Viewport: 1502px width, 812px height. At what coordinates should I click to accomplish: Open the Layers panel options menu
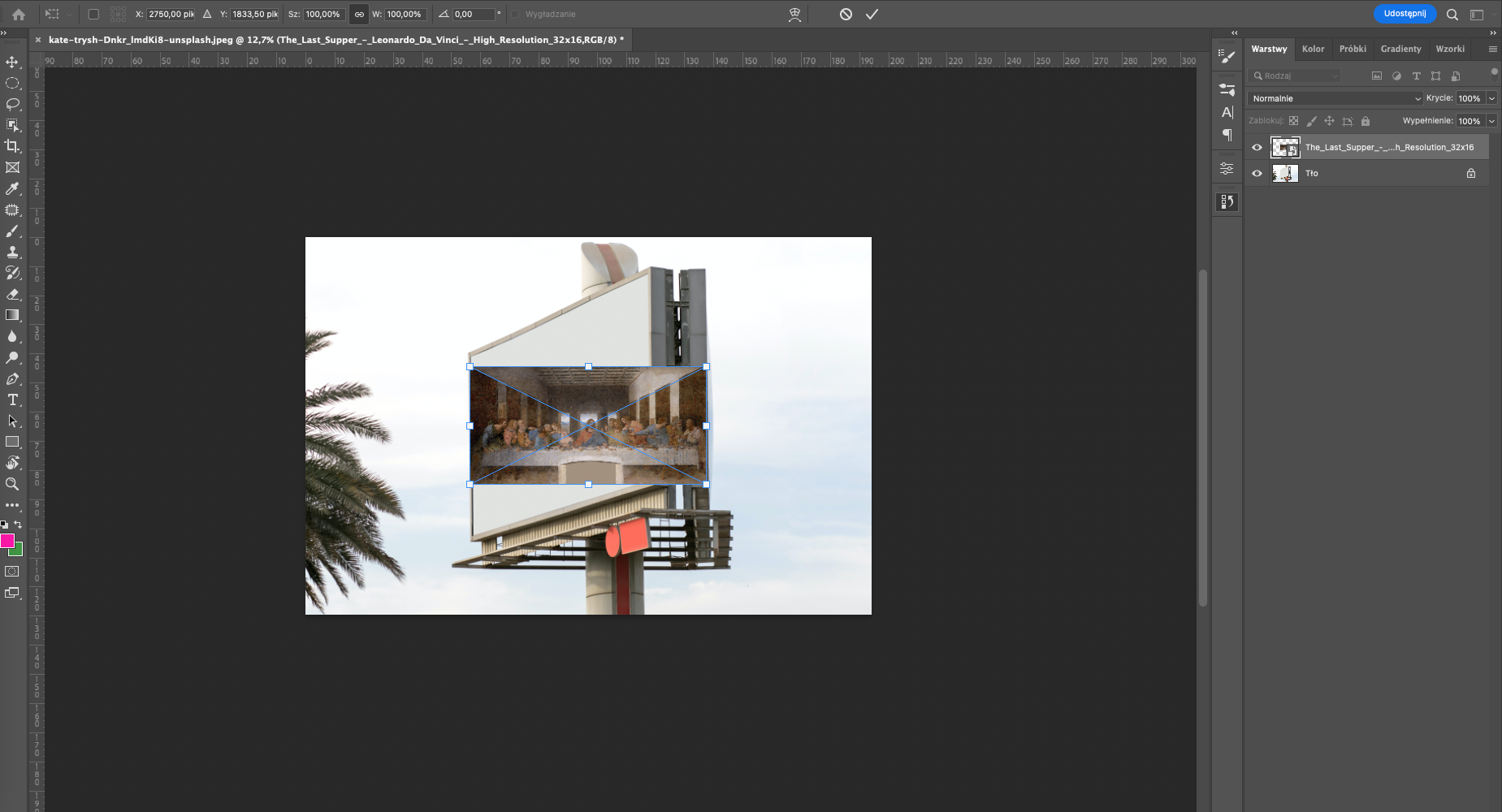tap(1492, 49)
